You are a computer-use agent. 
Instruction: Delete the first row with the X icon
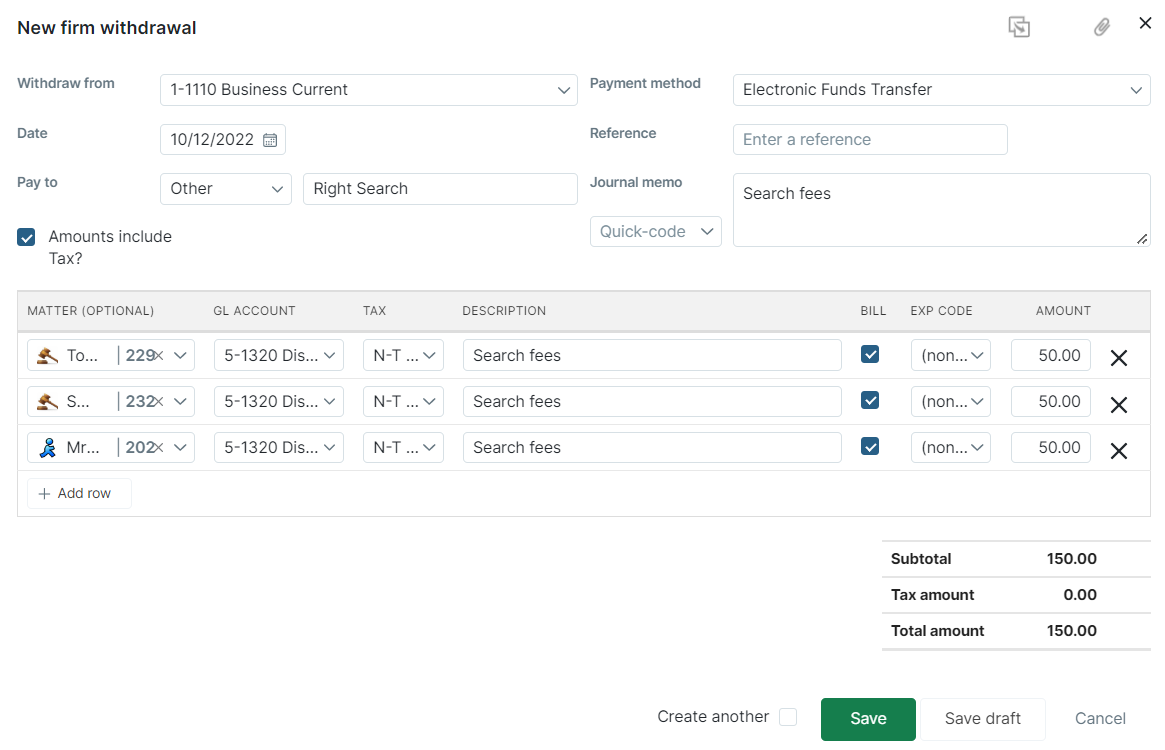[x=1118, y=358]
